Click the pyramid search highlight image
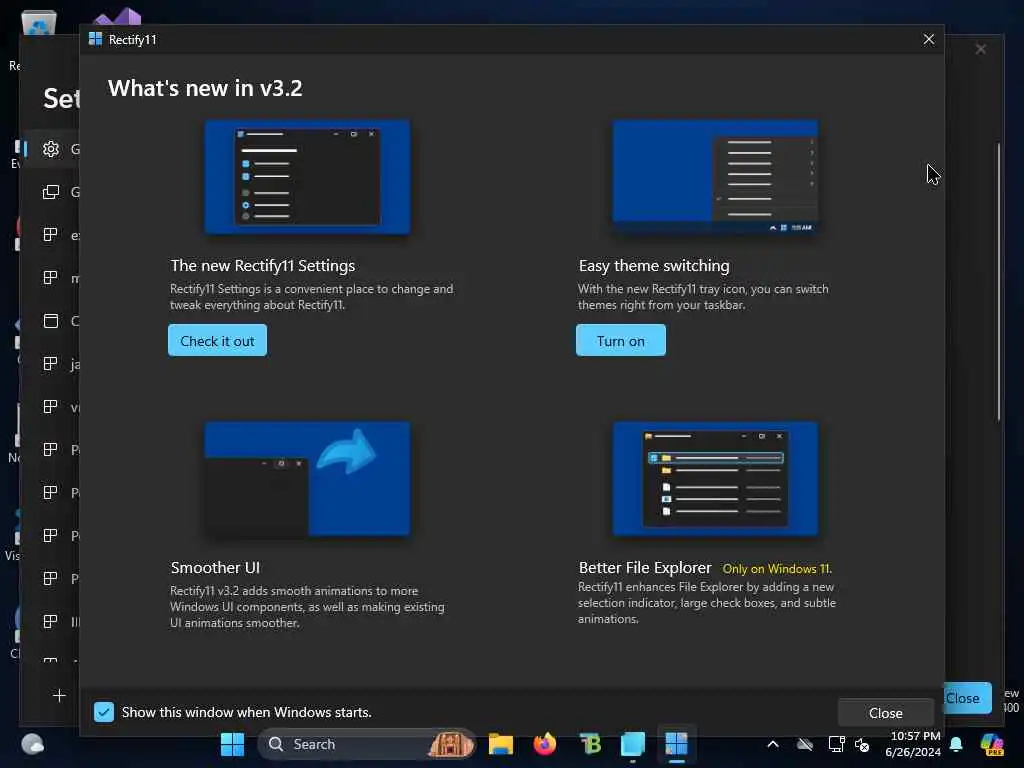1024x768 pixels. pos(451,744)
